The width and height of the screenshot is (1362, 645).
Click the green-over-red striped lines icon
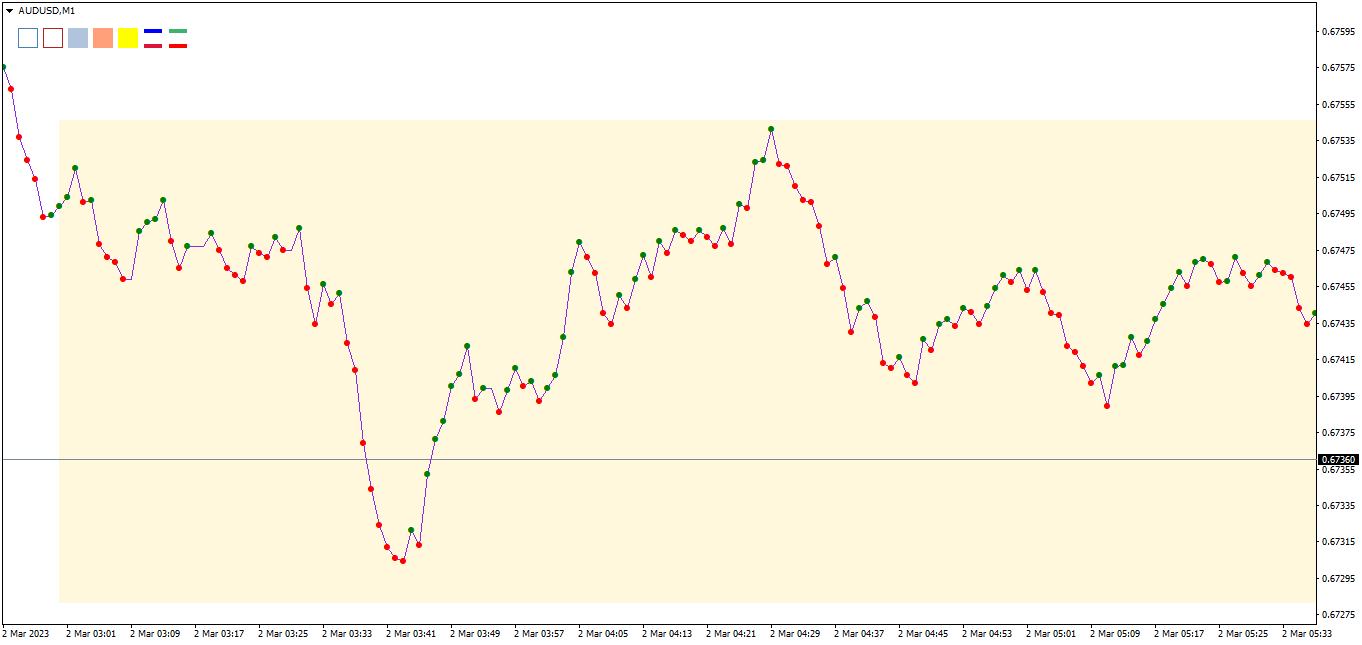(x=178, y=38)
